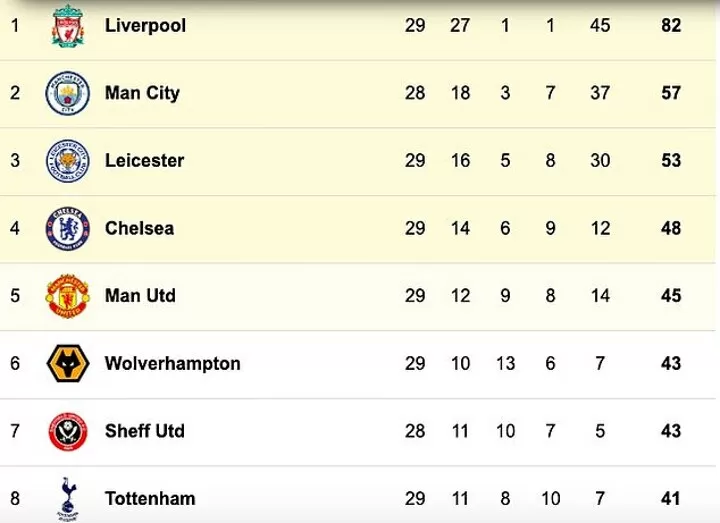720x523 pixels.
Task: Click Liverpool's 82 points total
Action: coord(671,25)
